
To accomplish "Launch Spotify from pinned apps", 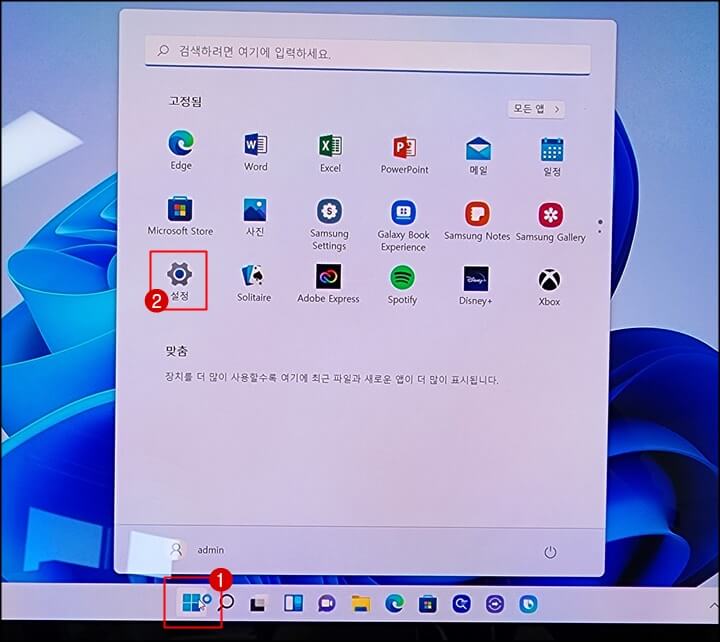I will [x=402, y=284].
